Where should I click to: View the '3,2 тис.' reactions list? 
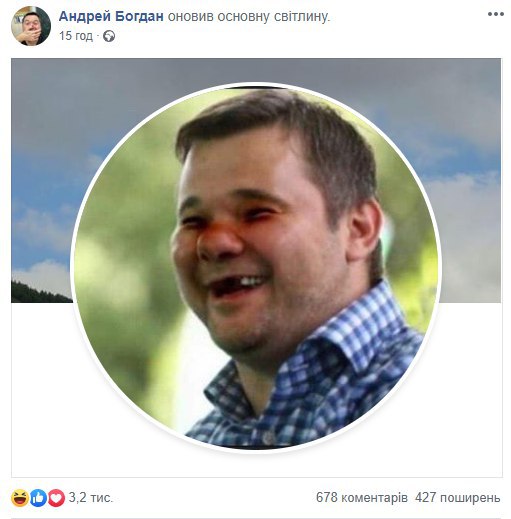pyautogui.click(x=91, y=498)
